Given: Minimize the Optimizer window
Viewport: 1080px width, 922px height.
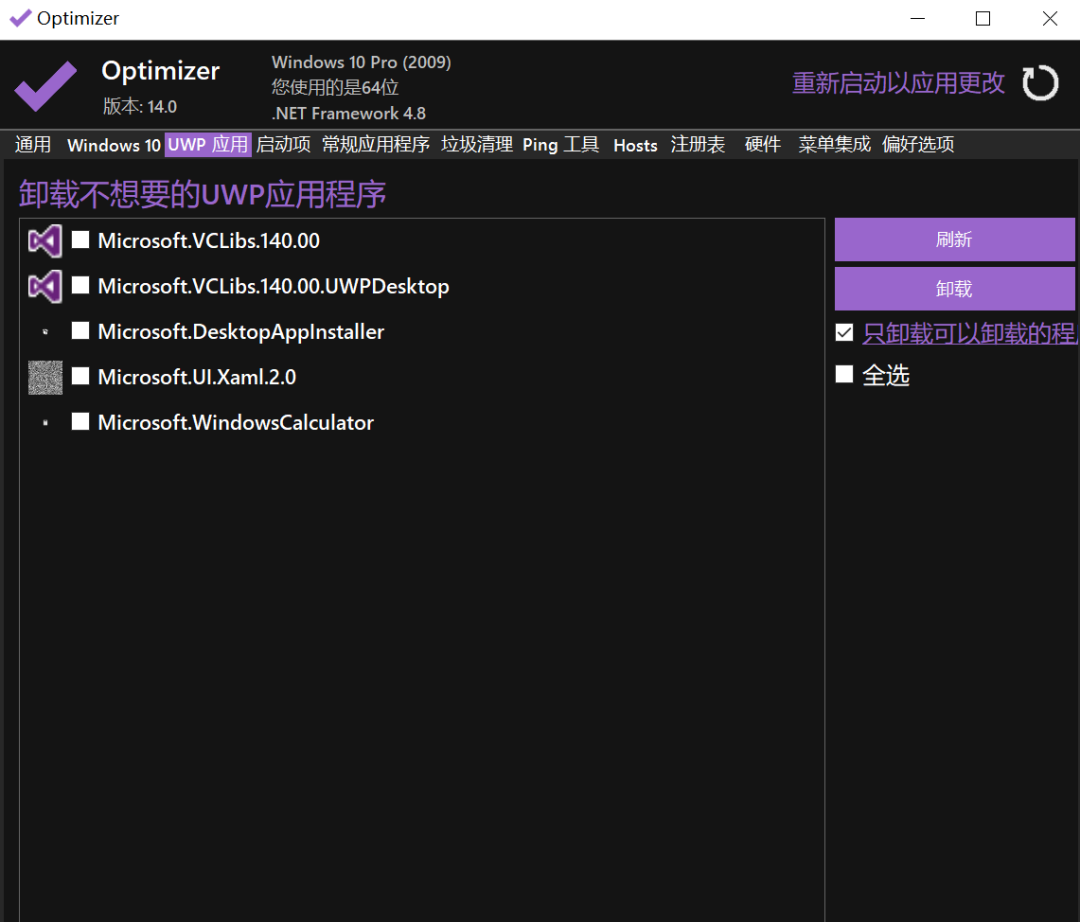Looking at the screenshot, I should (917, 19).
